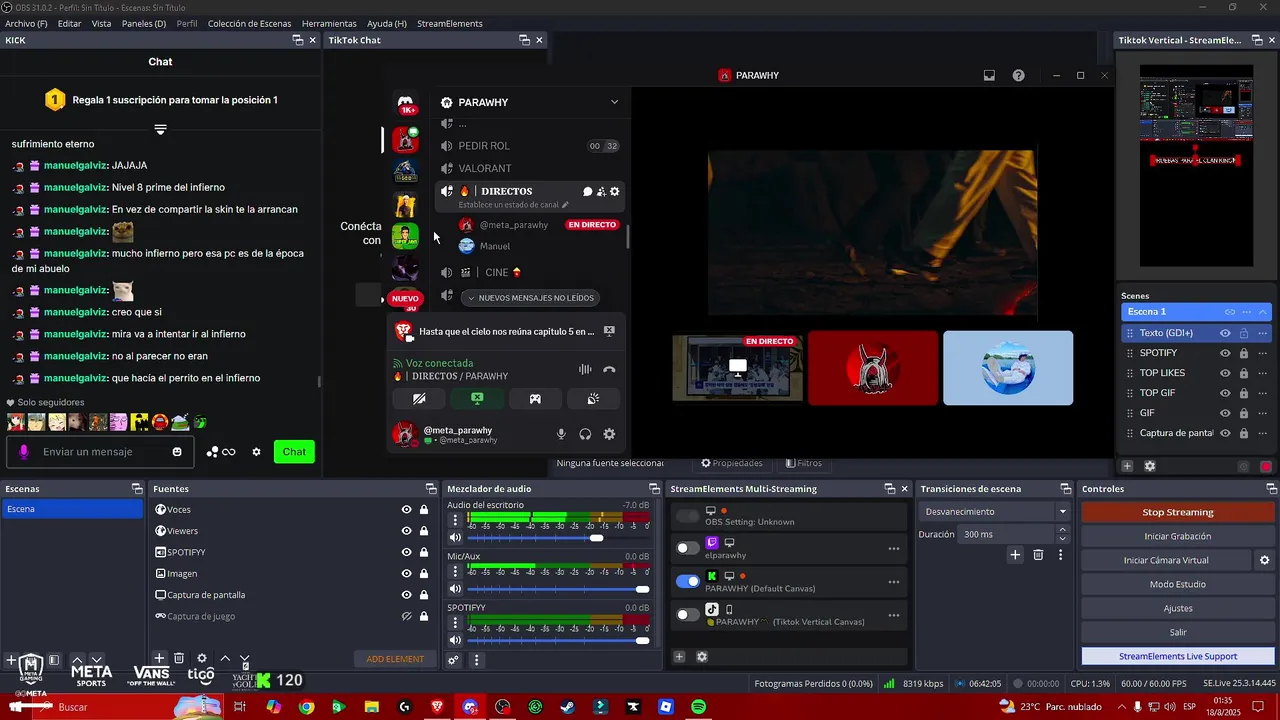
Task: Open Colección de Escenas menu
Action: coord(250,23)
